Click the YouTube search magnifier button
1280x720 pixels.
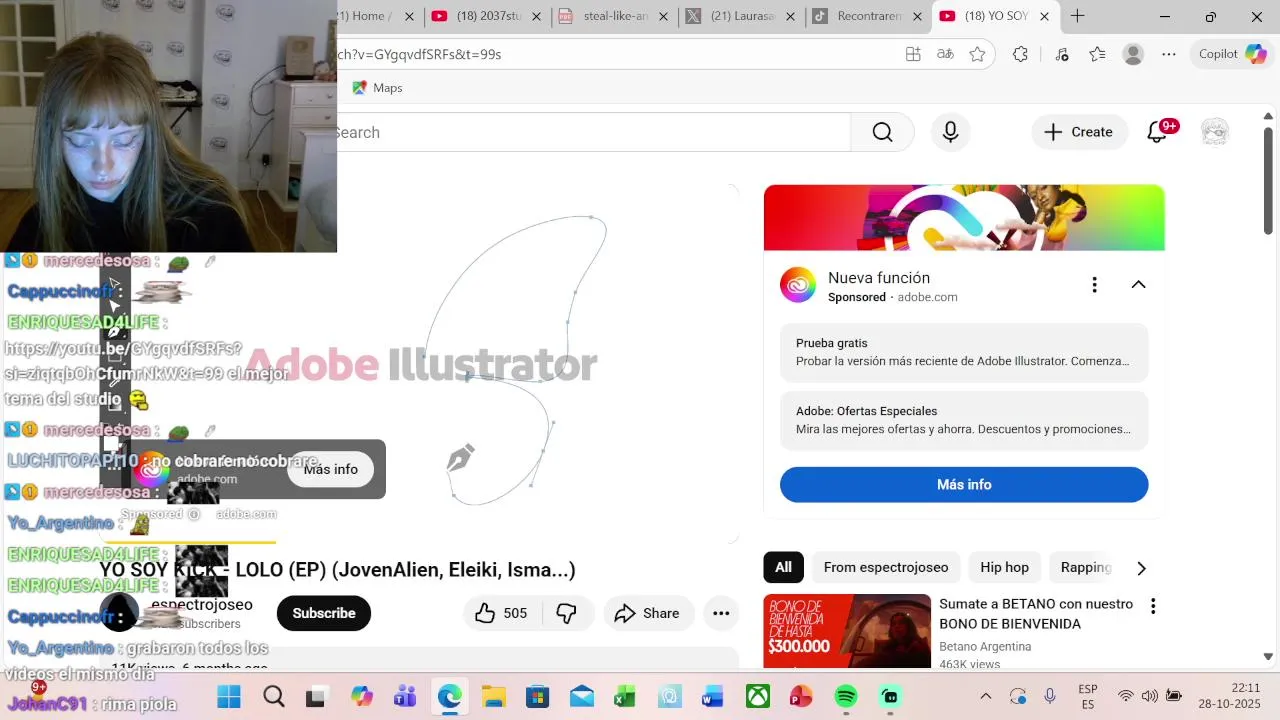pyautogui.click(x=882, y=132)
